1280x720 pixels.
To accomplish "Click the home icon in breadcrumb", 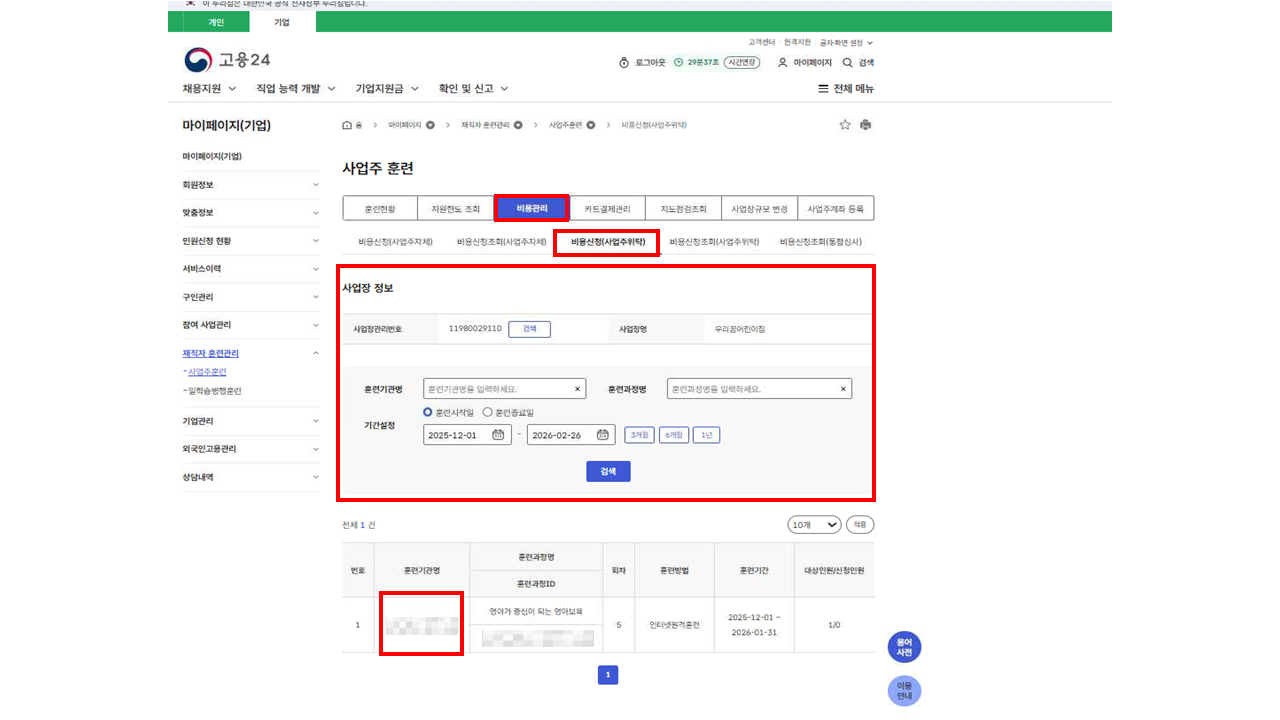I will [x=347, y=125].
